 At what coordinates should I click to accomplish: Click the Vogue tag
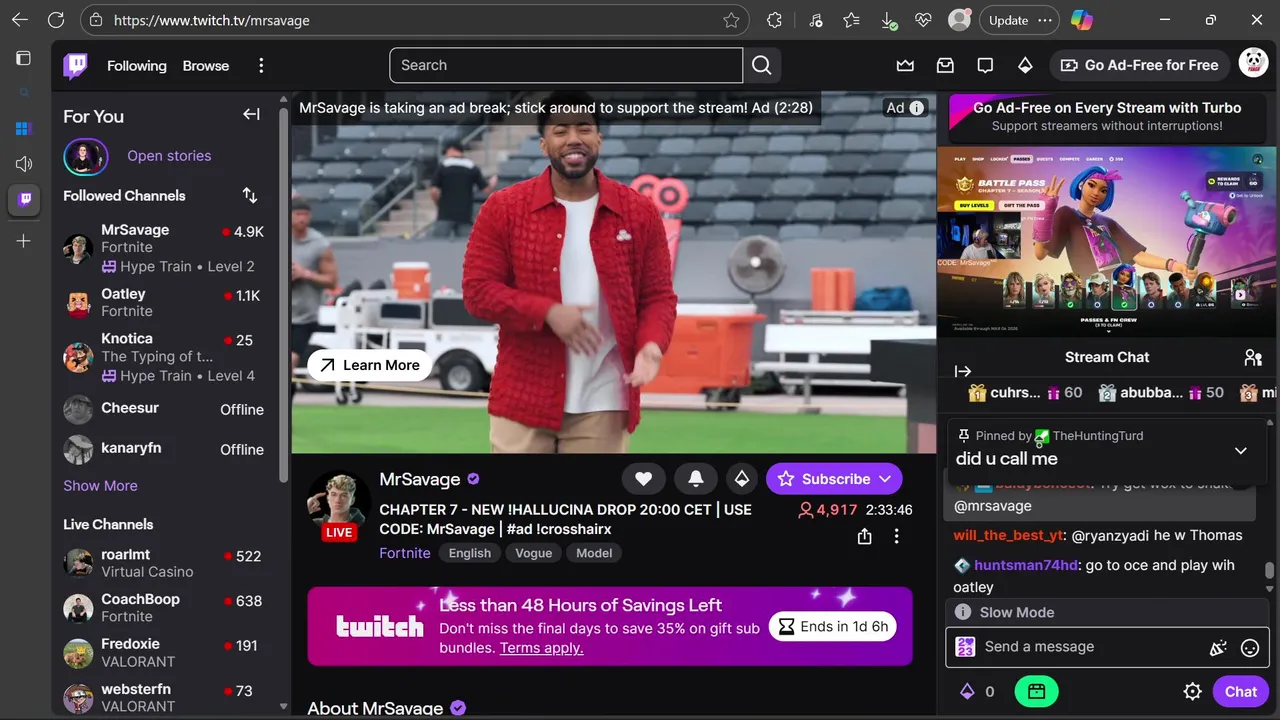coord(534,553)
